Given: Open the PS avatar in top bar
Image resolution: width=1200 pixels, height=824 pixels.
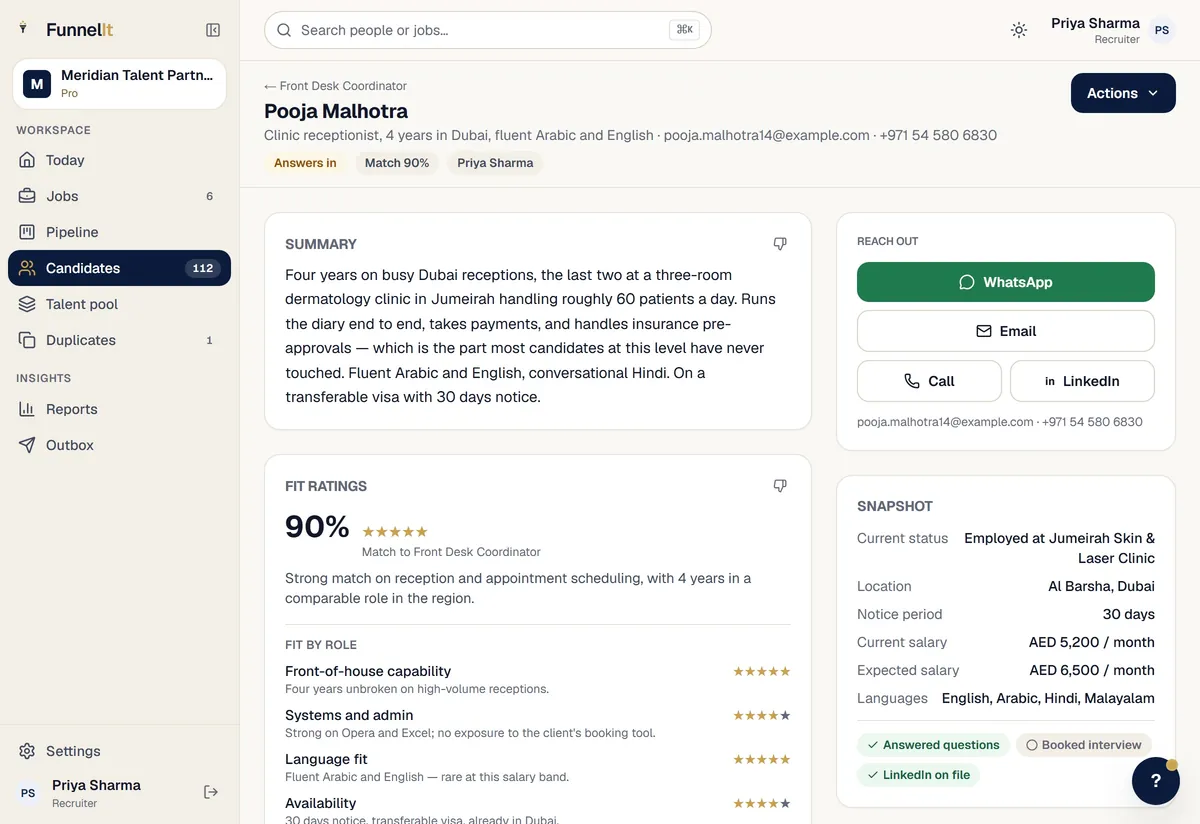Looking at the screenshot, I should click(x=1162, y=30).
